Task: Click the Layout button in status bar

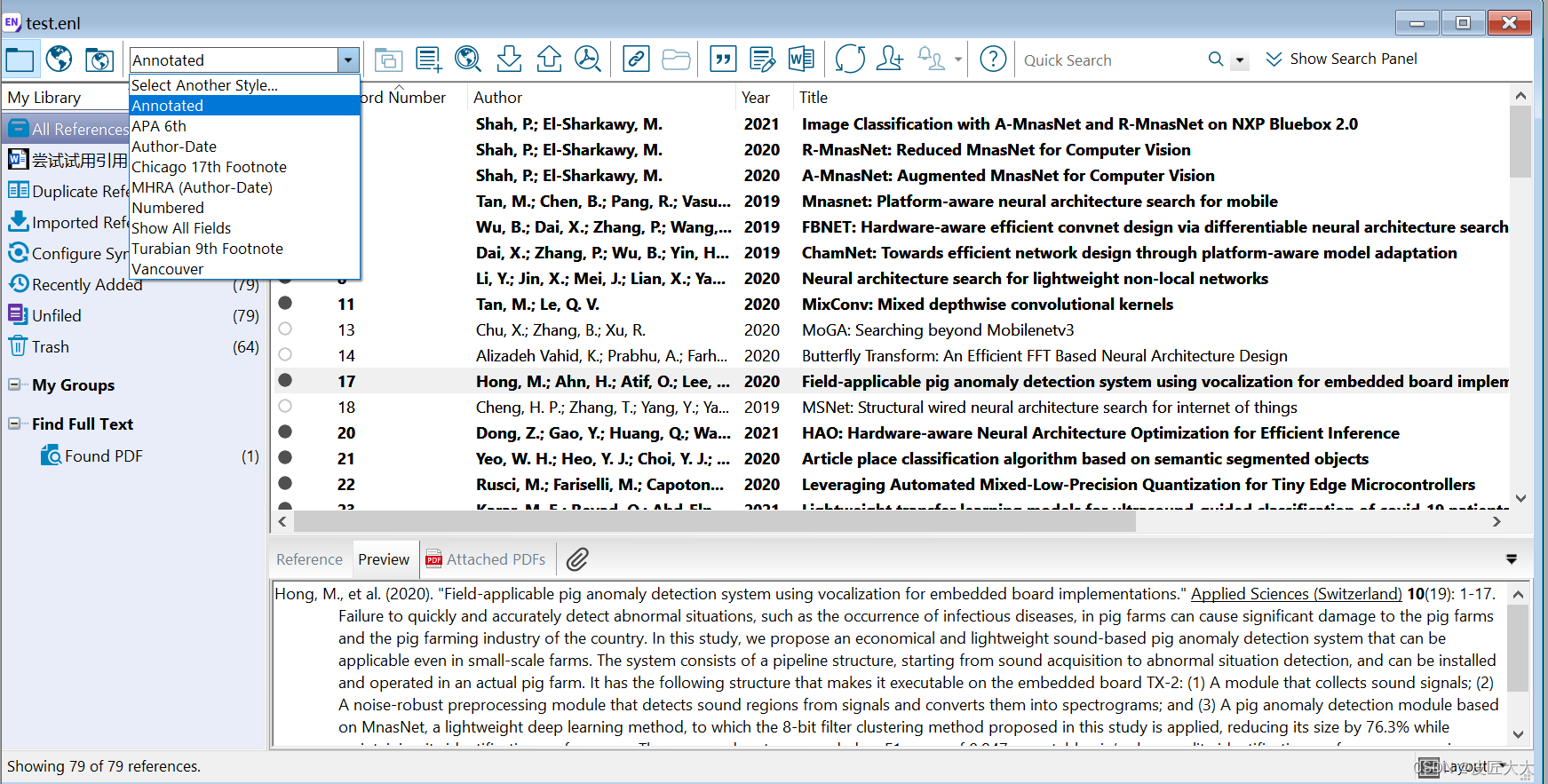Action: click(x=1462, y=767)
